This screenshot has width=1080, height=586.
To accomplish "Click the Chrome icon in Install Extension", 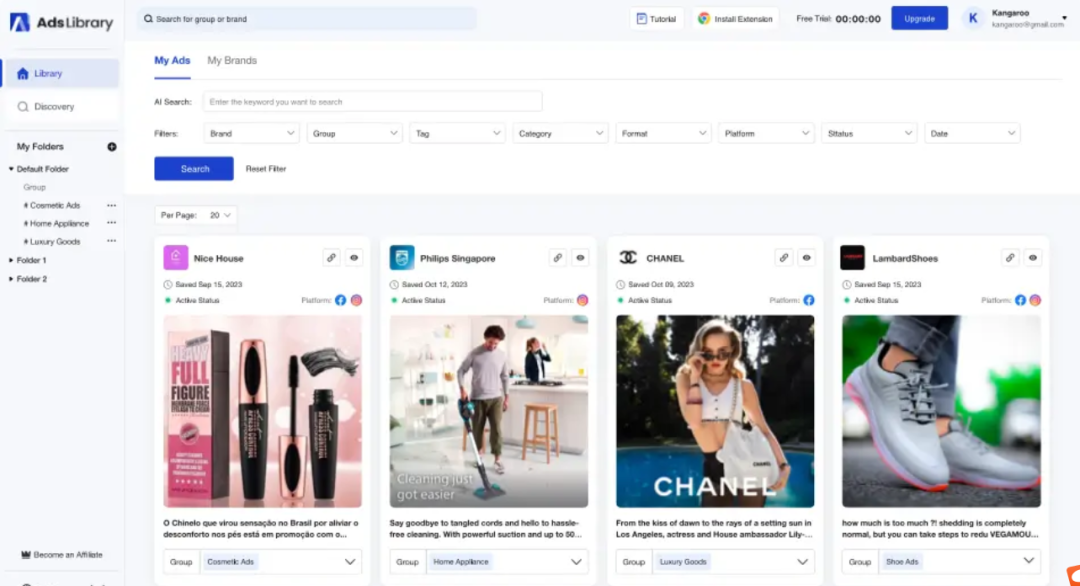I will [x=703, y=19].
